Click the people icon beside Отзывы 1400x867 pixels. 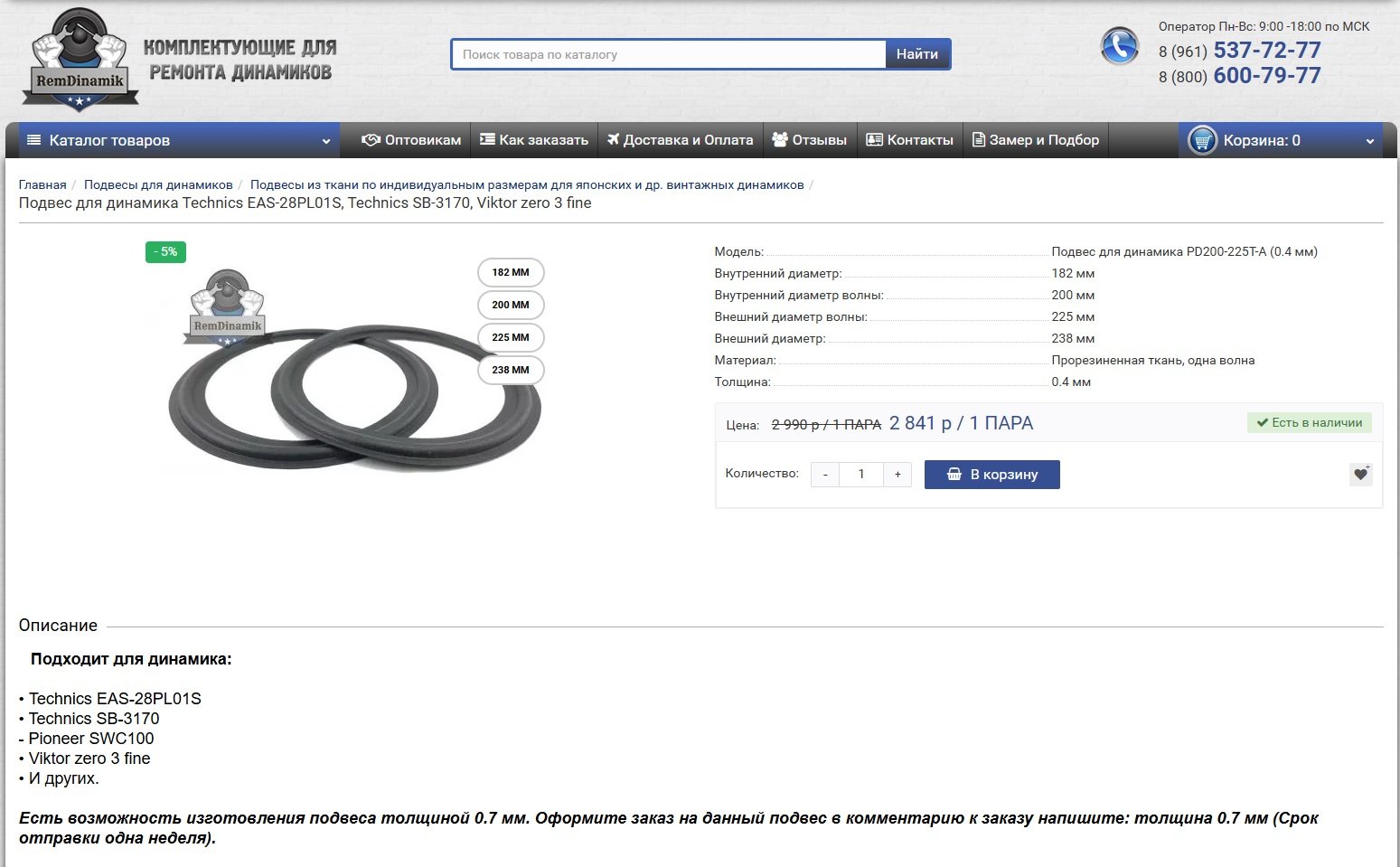[780, 140]
